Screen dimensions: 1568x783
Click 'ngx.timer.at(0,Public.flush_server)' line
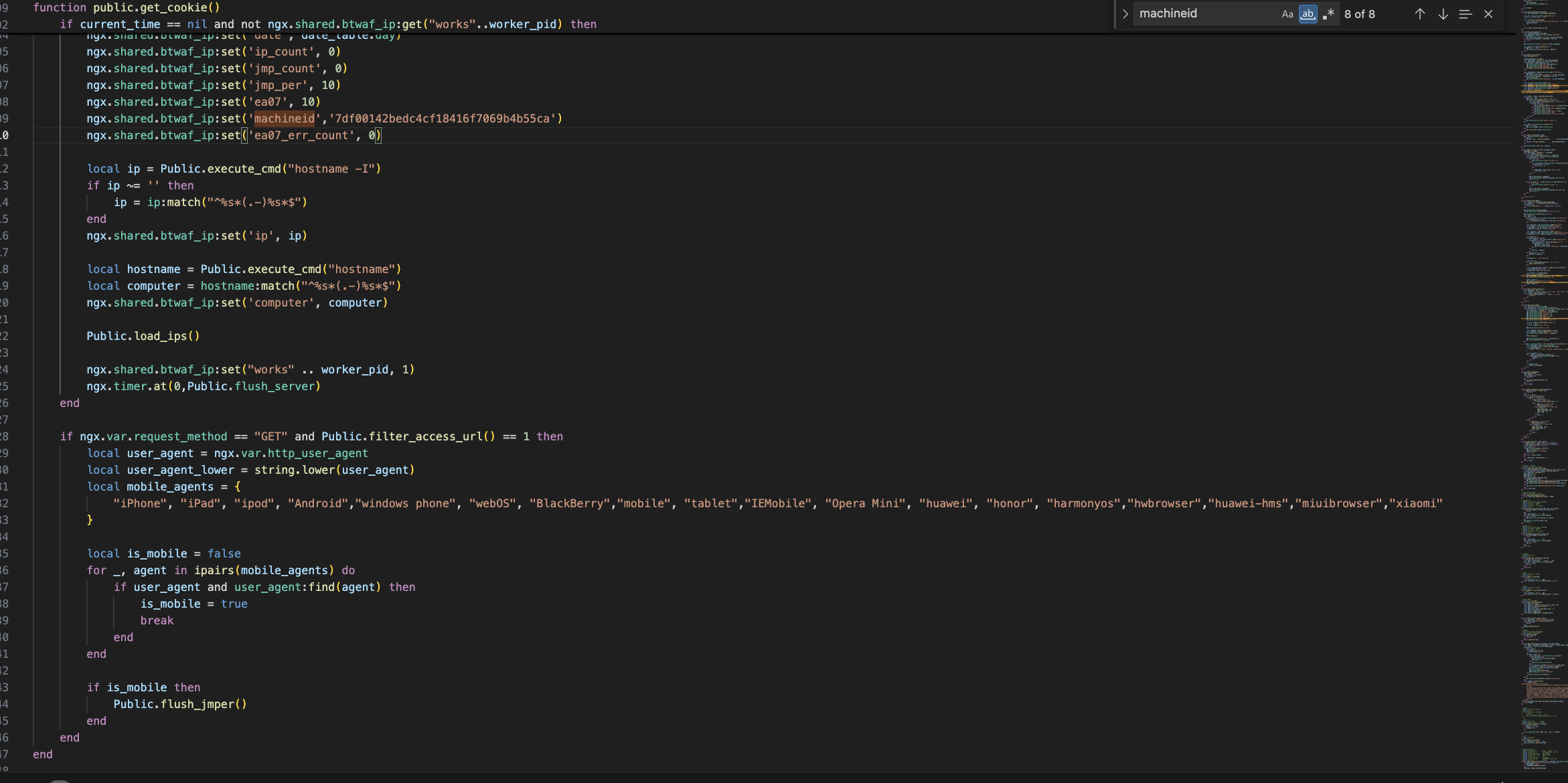pos(204,386)
